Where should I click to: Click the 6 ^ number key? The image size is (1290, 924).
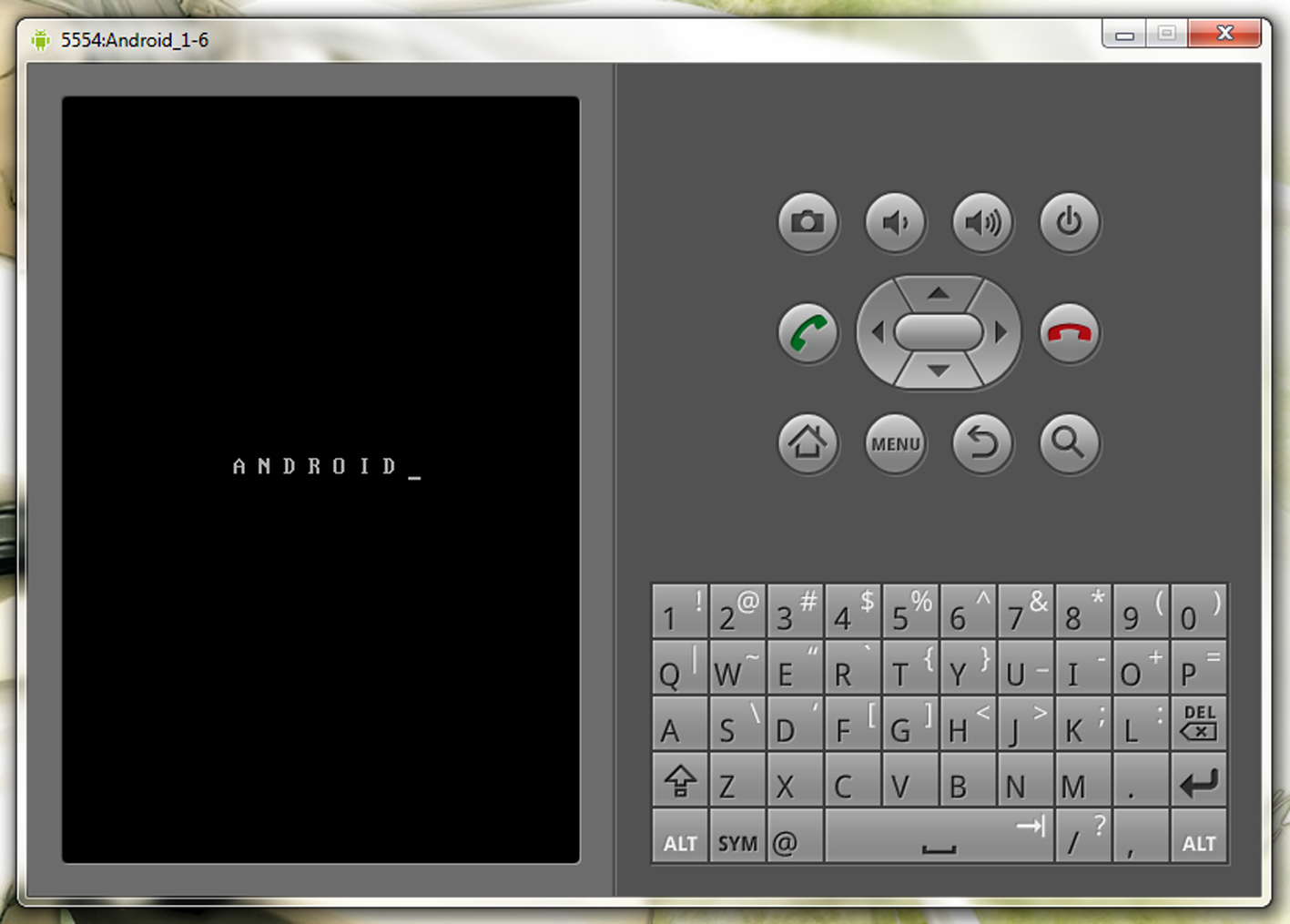point(968,611)
